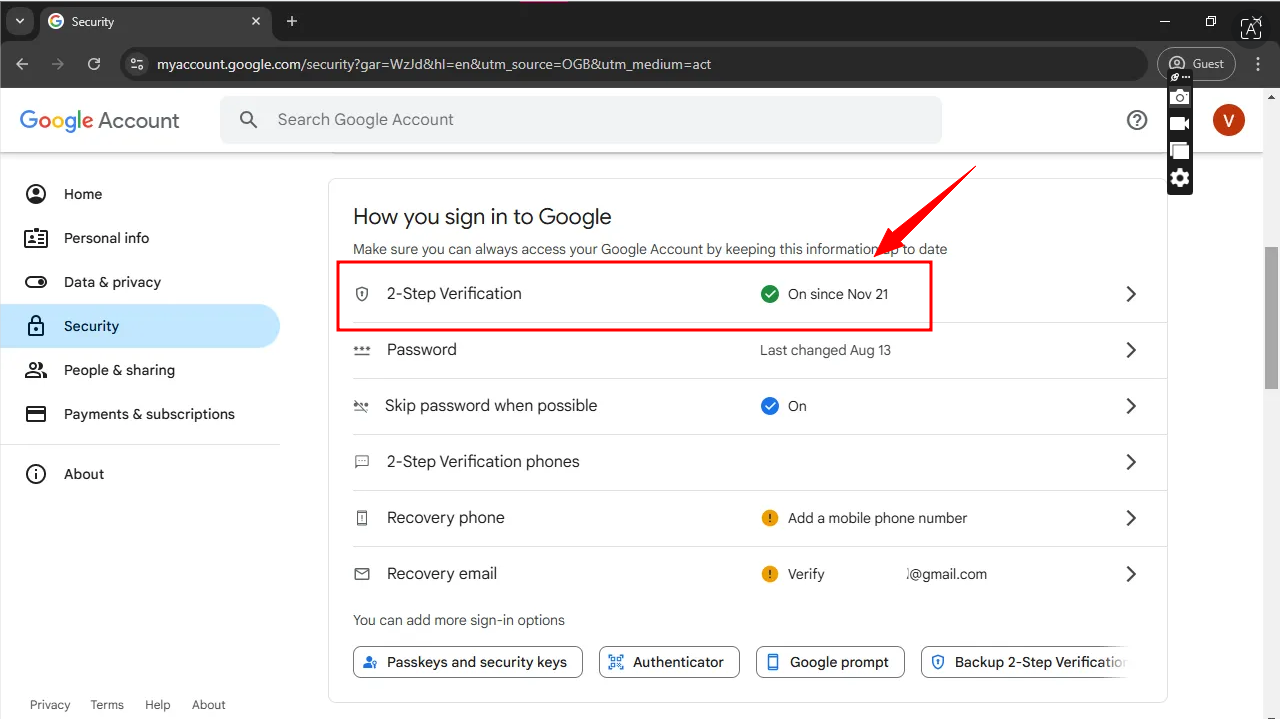
Task: Click the Google prompt button
Action: click(x=830, y=662)
